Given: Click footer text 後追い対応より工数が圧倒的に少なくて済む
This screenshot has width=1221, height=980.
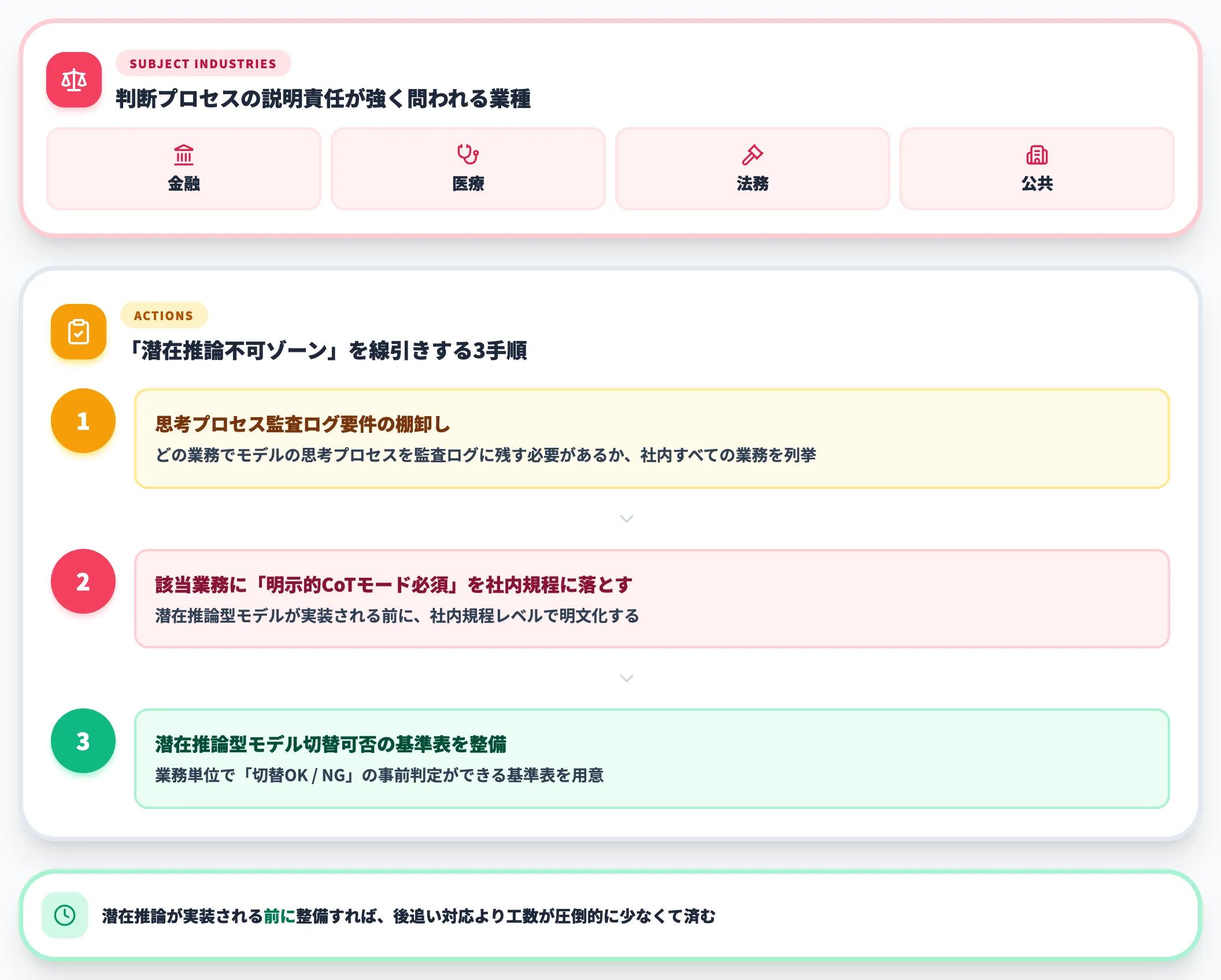Looking at the screenshot, I should [x=554, y=916].
